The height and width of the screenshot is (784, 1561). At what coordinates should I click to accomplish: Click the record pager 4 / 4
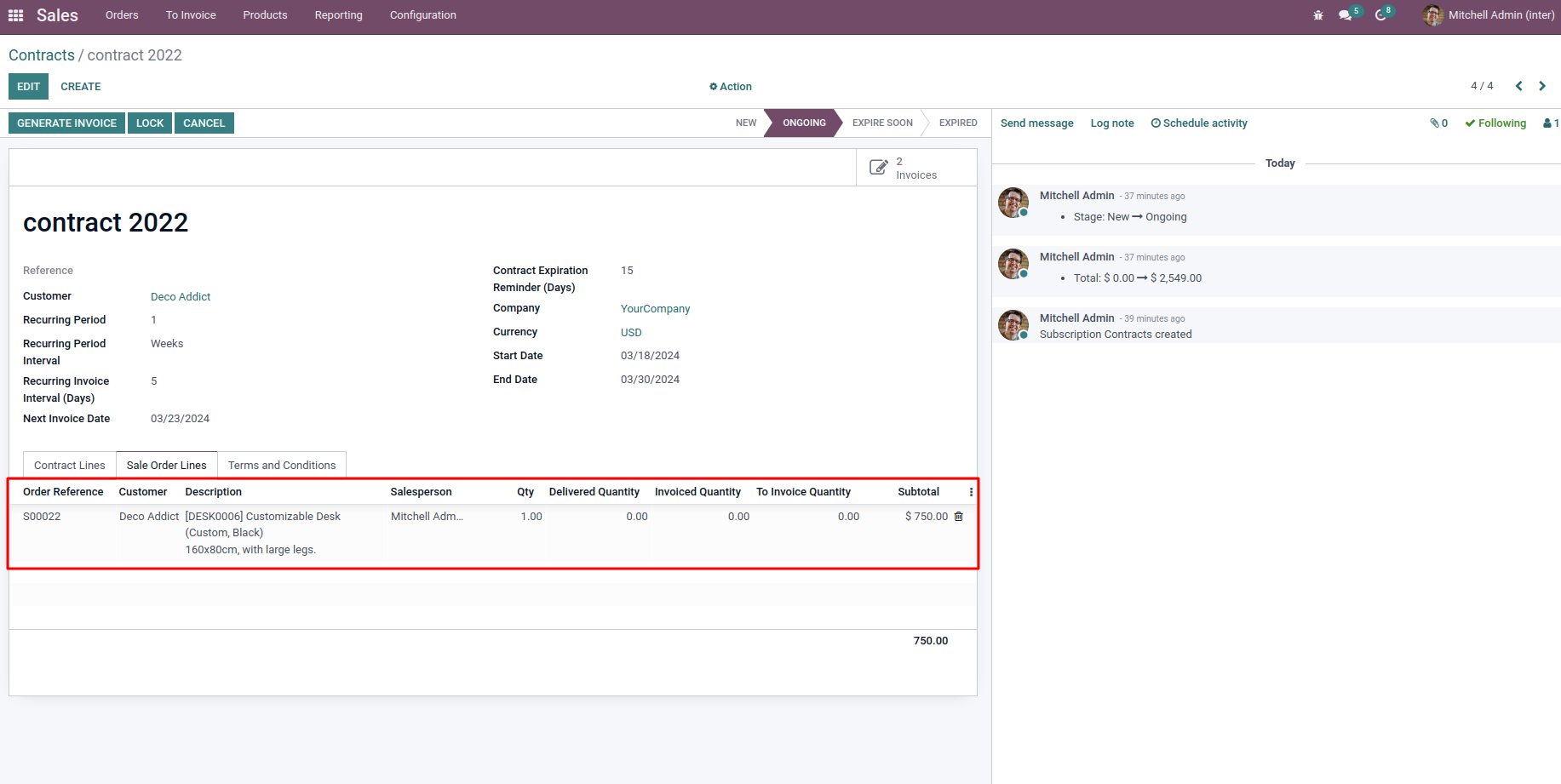pyautogui.click(x=1482, y=86)
